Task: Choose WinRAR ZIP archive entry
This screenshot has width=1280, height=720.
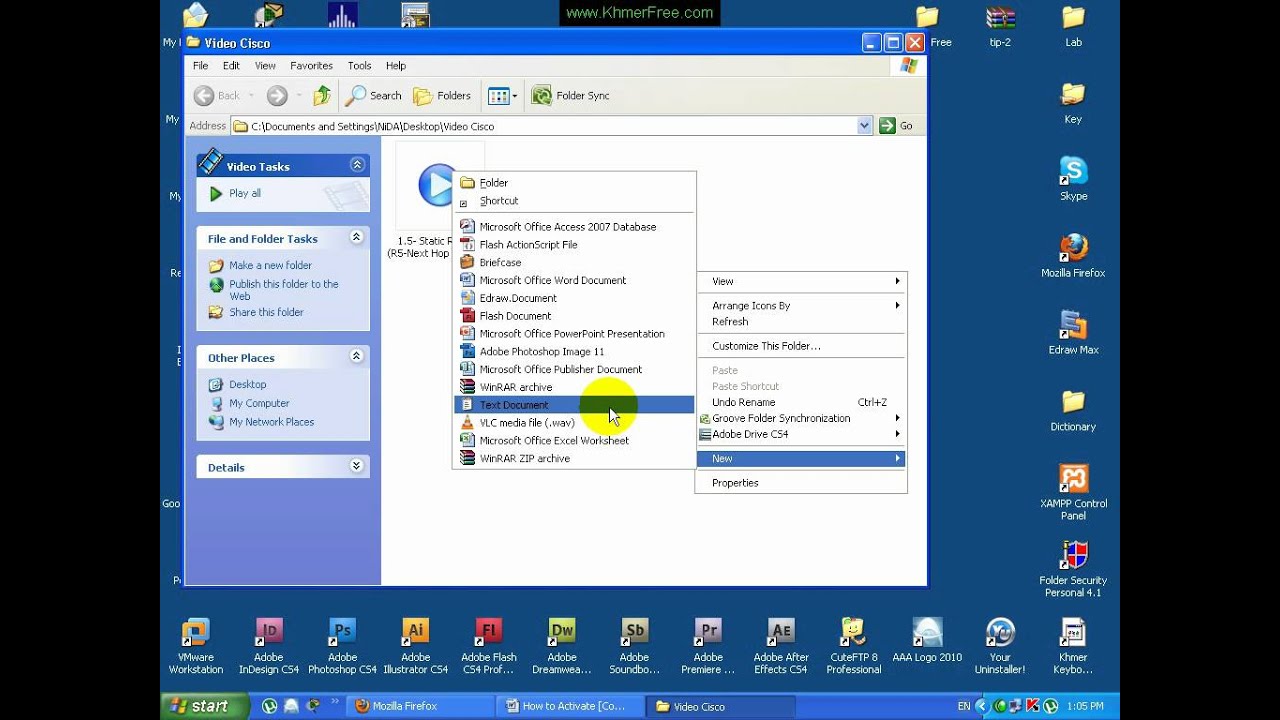Action: point(574,459)
